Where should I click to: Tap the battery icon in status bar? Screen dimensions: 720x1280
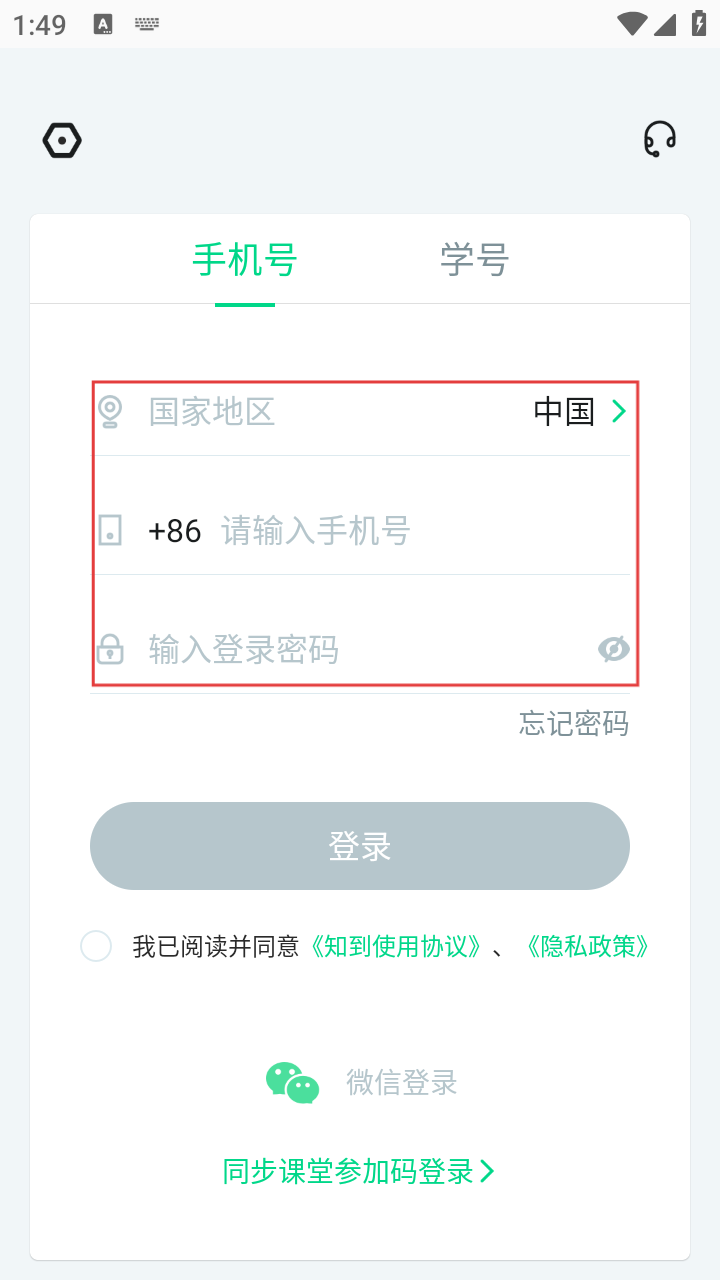(698, 24)
